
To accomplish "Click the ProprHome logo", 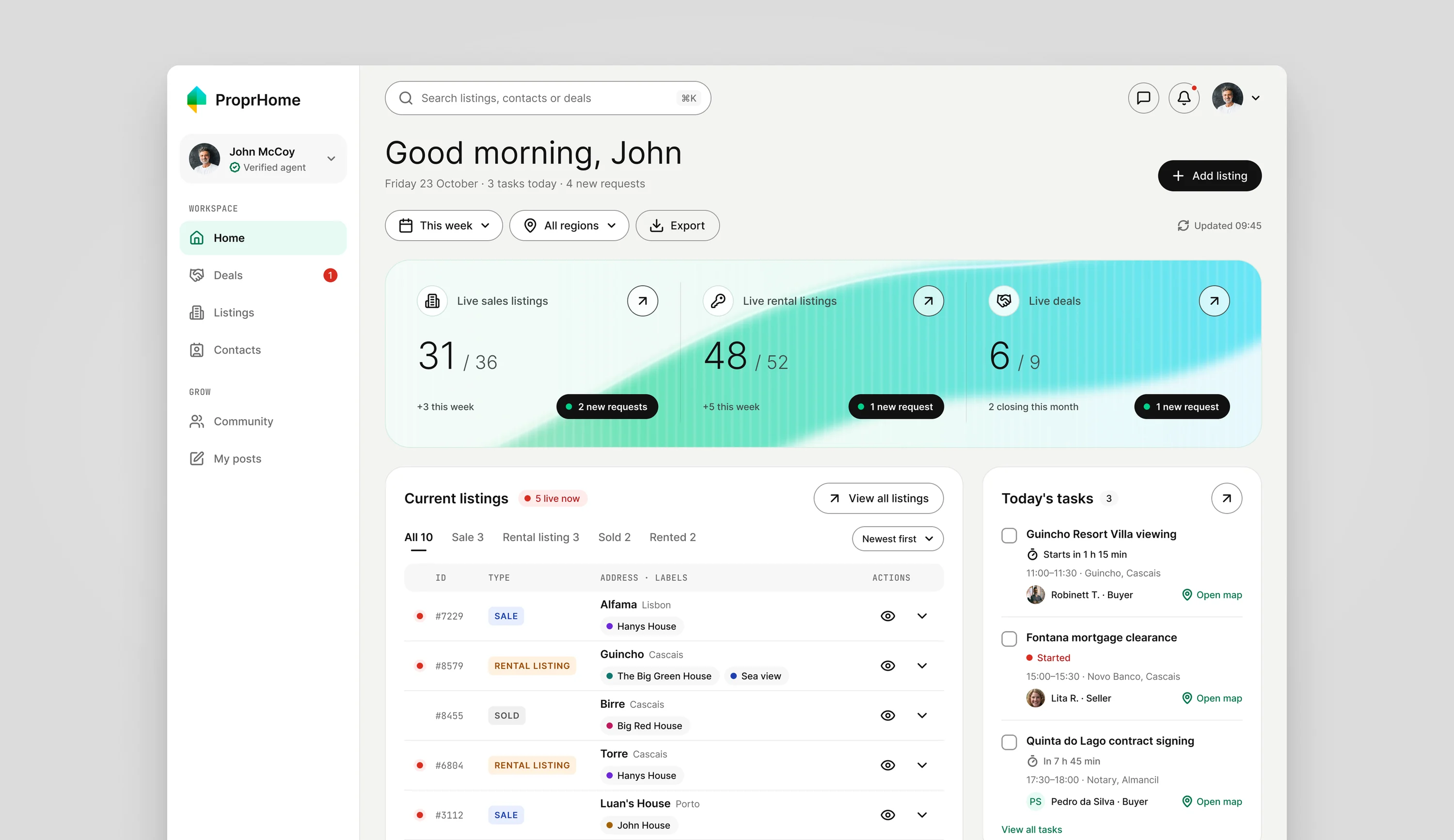I will point(243,100).
